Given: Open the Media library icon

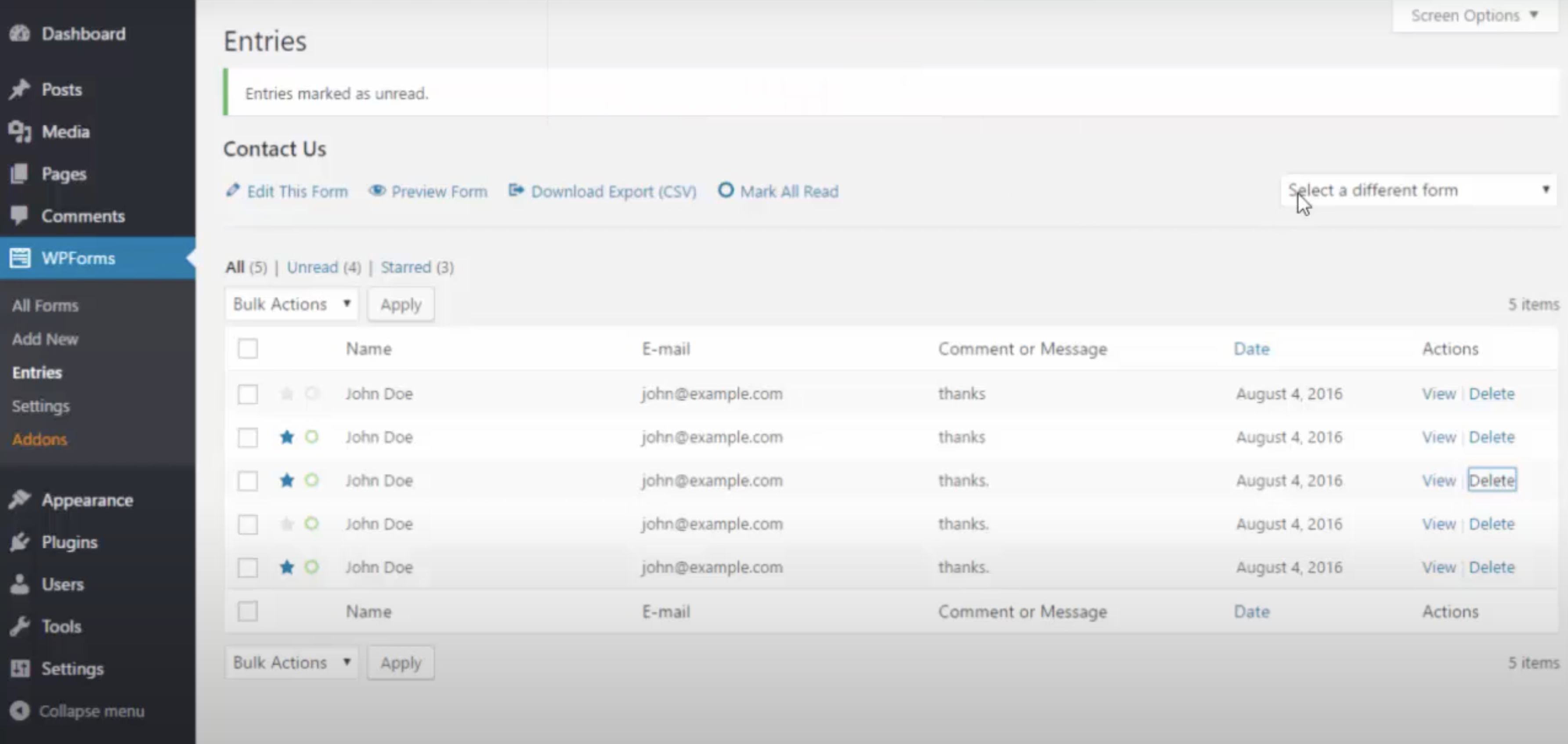Looking at the screenshot, I should pos(19,131).
